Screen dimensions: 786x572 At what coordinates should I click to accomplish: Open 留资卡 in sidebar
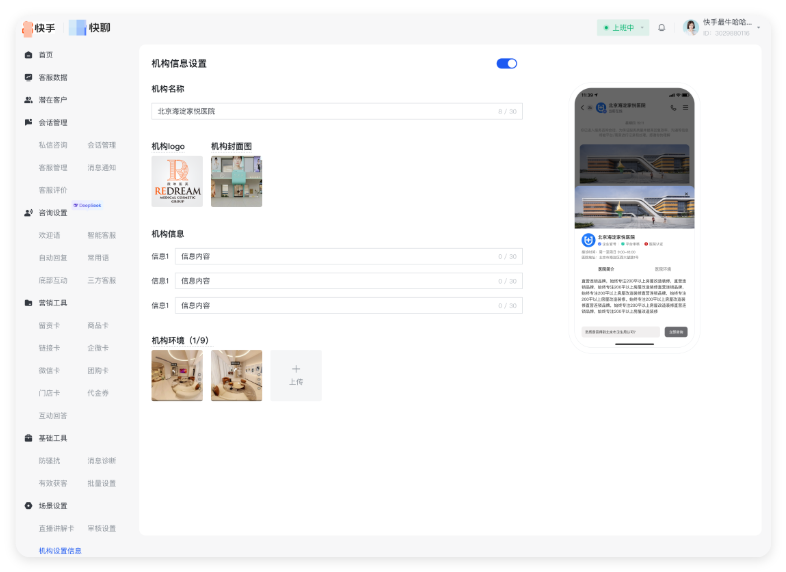tap(50, 325)
